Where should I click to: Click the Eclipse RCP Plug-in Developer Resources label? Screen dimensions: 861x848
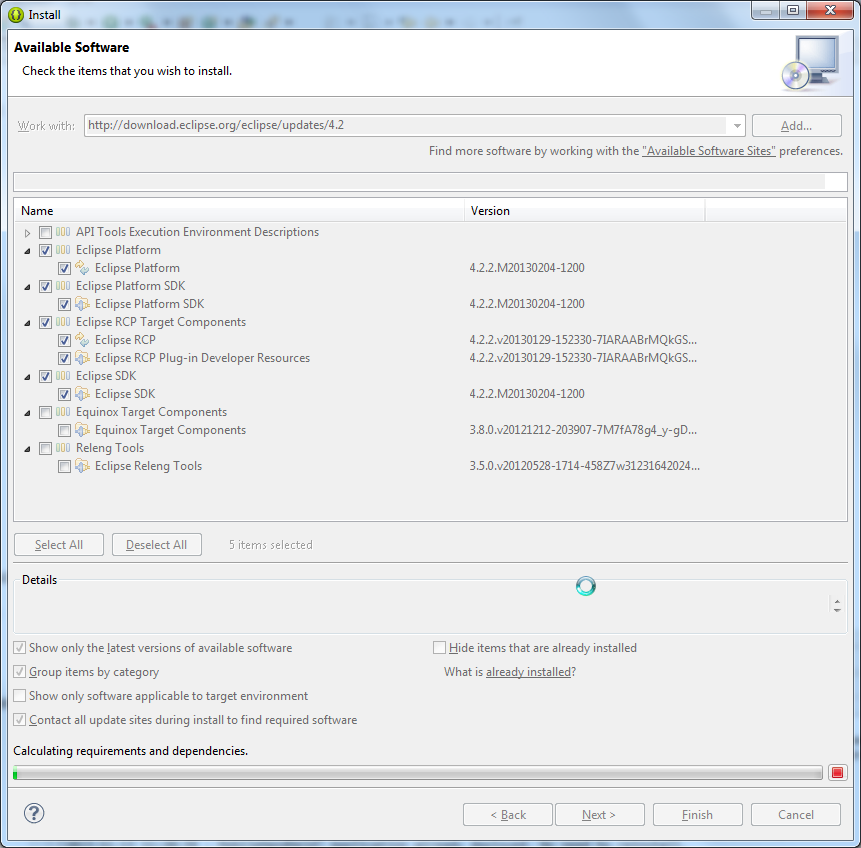point(202,358)
